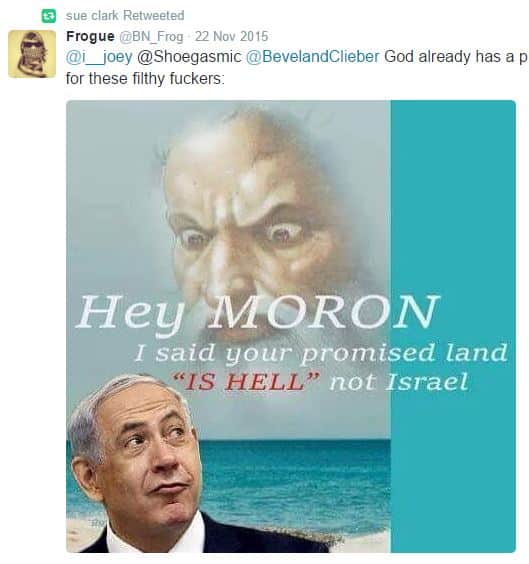The image size is (529, 564).
Task: Click the green retweet icon
Action: pyautogui.click(x=49, y=16)
